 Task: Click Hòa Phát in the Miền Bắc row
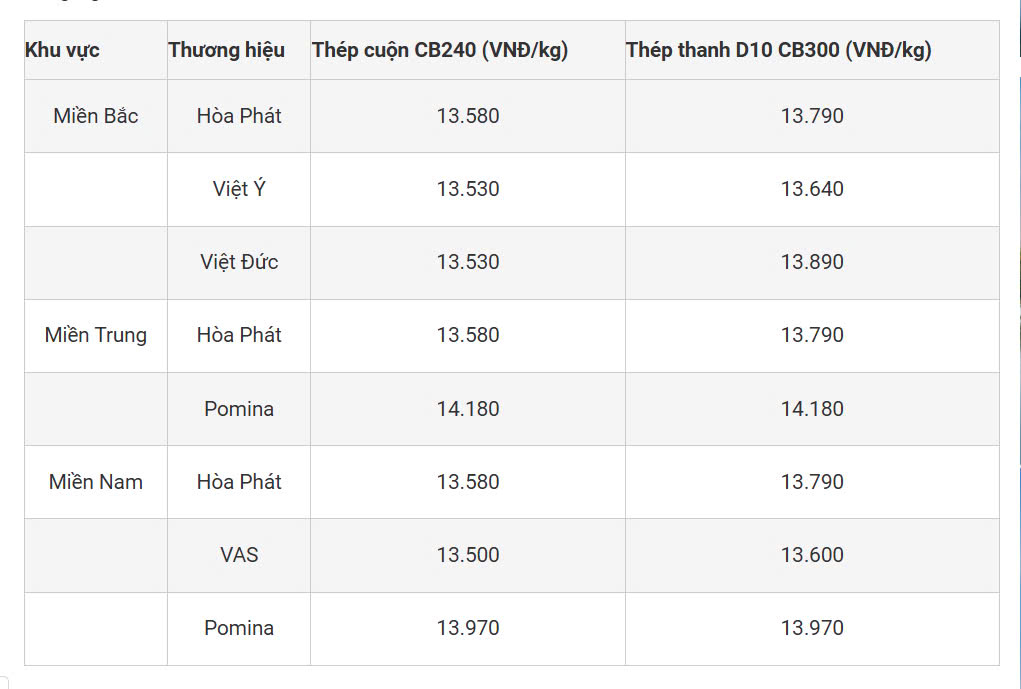click(x=239, y=116)
